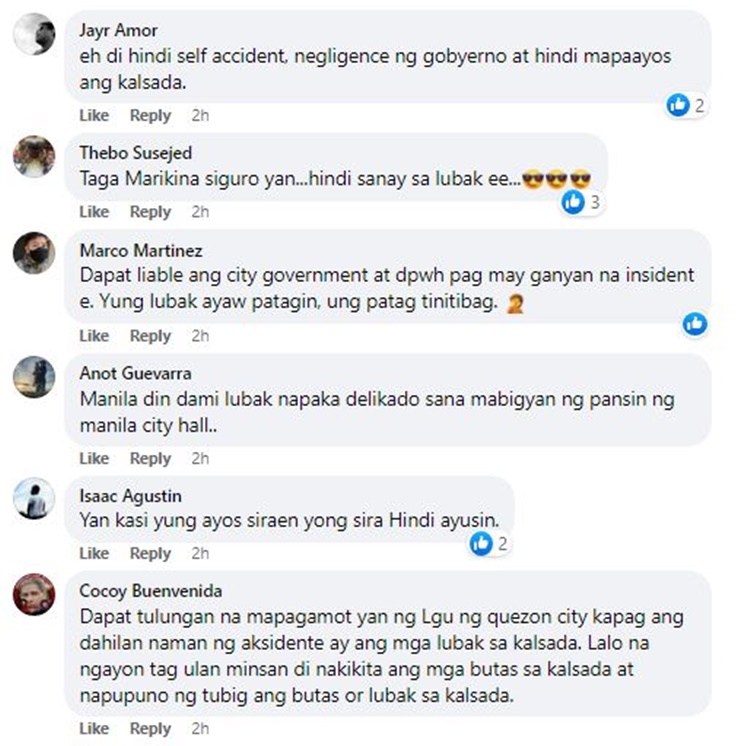This screenshot has width=750, height=746.
Task: Open Anot Guevarra's profile avatar
Action: pos(34,377)
